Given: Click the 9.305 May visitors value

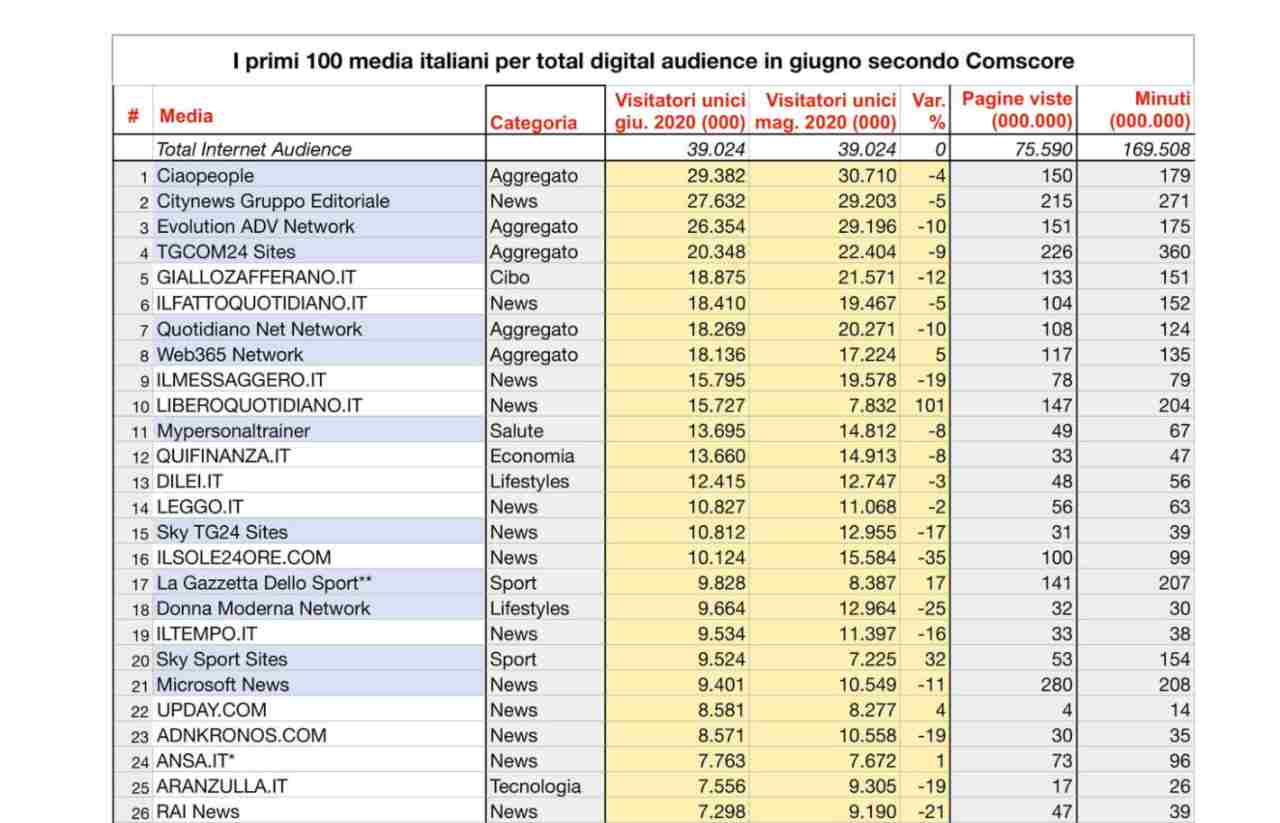Looking at the screenshot, I should [x=872, y=786].
